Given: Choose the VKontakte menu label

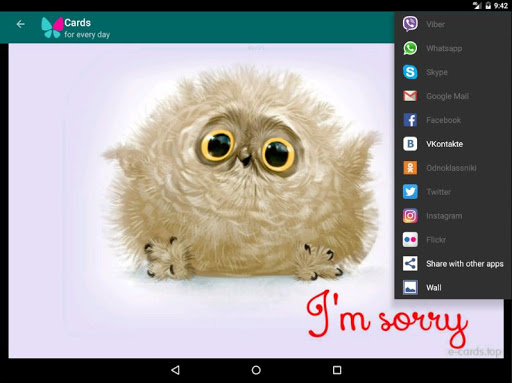Looking at the screenshot, I should pos(444,144).
